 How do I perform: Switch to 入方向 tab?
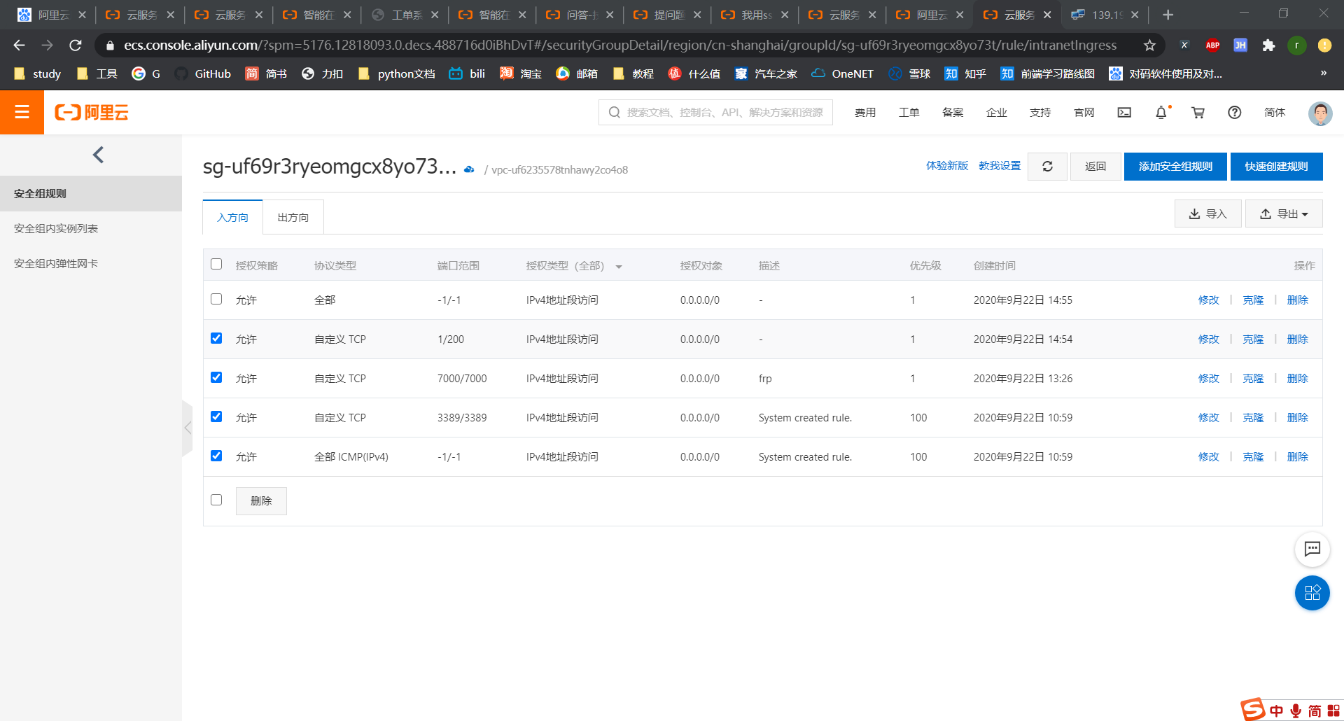click(232, 217)
